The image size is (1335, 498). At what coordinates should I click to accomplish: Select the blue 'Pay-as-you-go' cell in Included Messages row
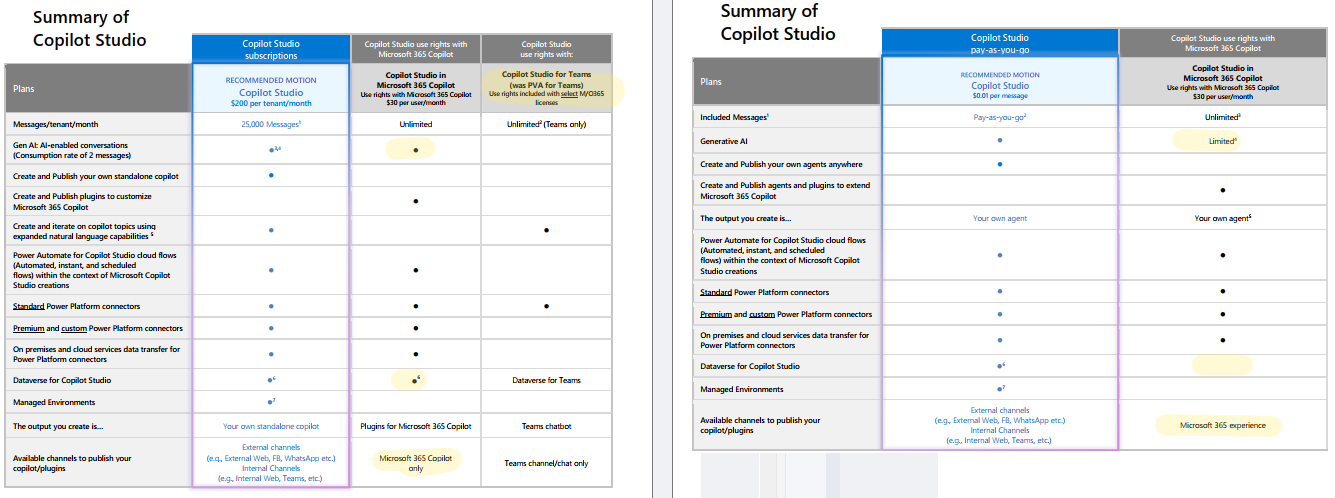[1000, 117]
